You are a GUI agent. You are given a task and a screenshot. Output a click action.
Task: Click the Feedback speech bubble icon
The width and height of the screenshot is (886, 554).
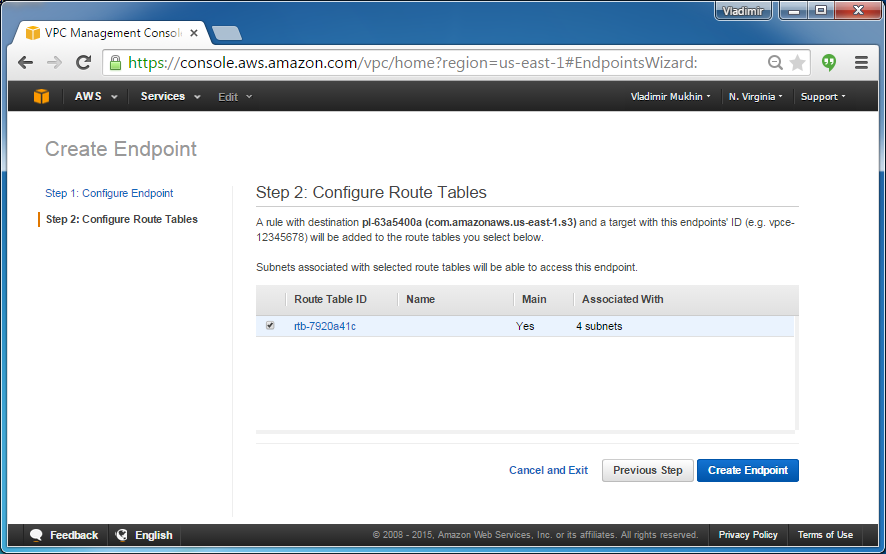(x=36, y=535)
